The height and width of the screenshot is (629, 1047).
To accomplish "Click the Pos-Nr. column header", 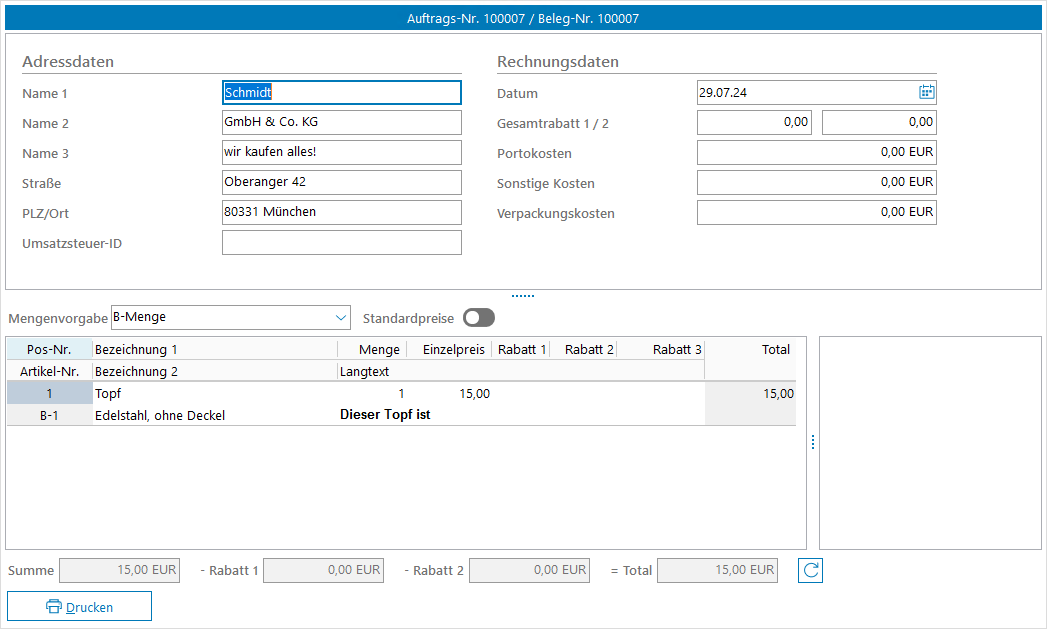I will coord(48,349).
